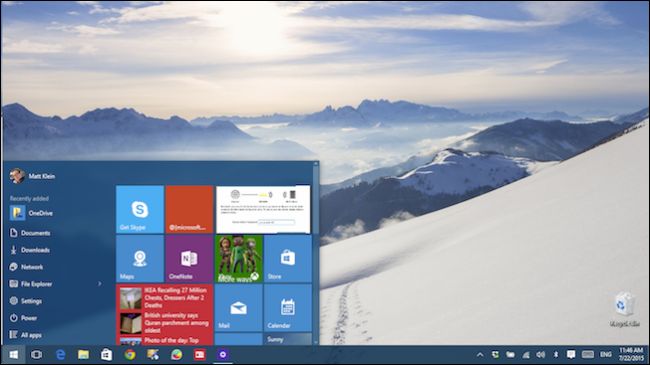Screen dimensions: 650x365
Task: Click the Bluetooth tray icon
Action: pyautogui.click(x=556, y=355)
